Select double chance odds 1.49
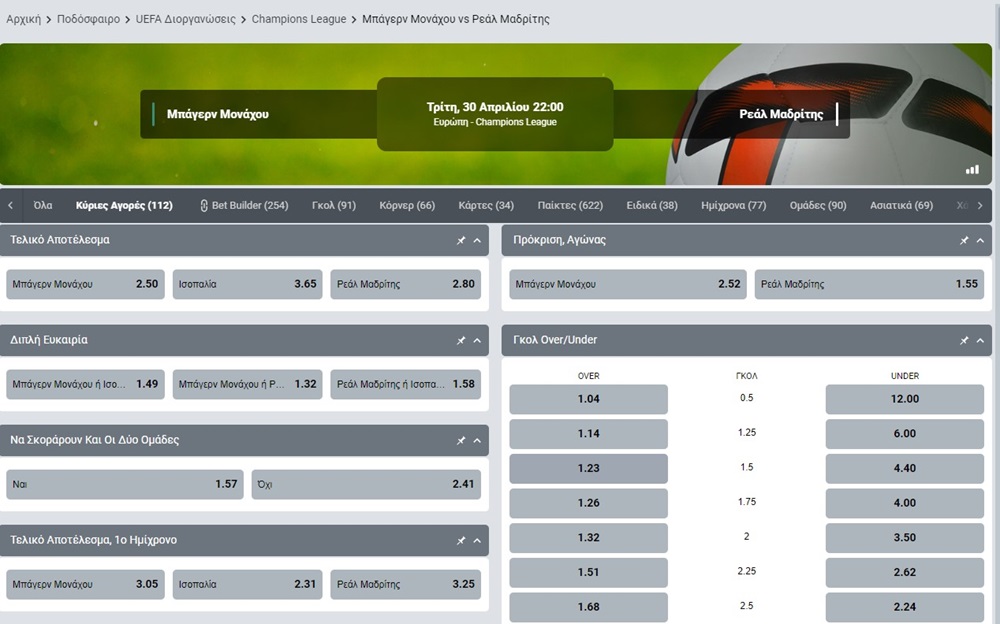This screenshot has height=624, width=1000. pyautogui.click(x=85, y=384)
